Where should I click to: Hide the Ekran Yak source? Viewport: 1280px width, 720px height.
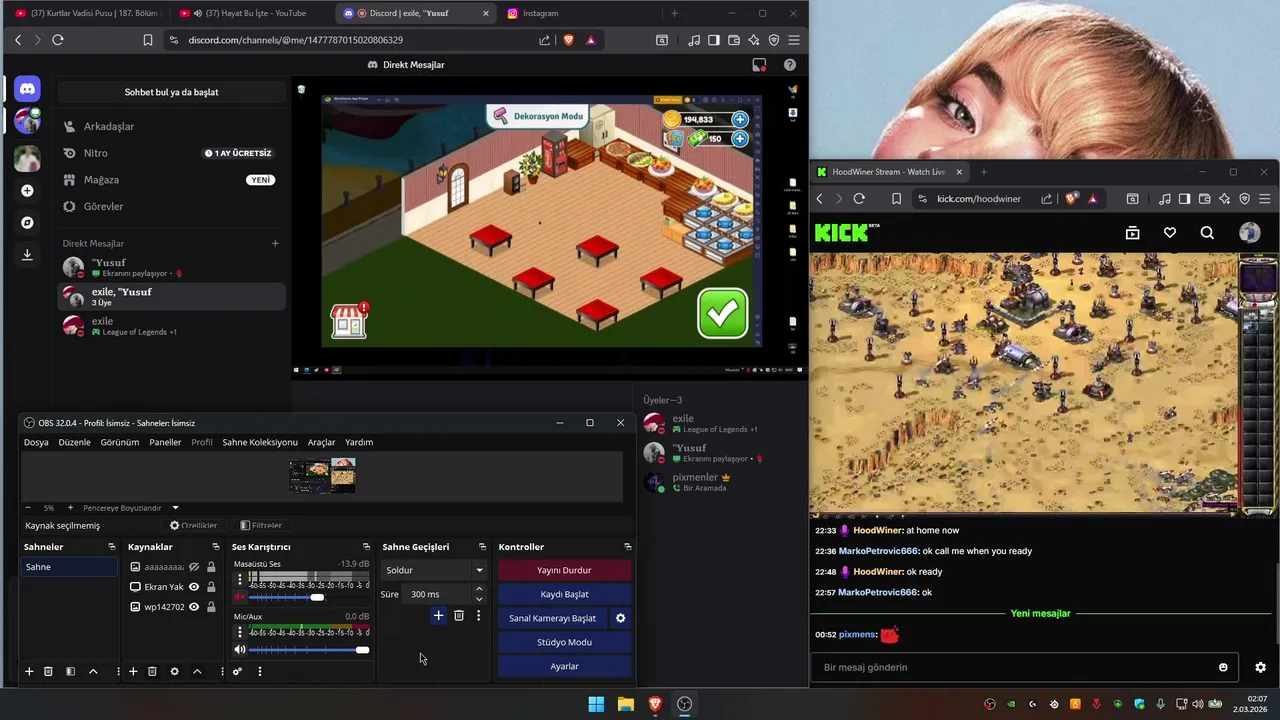point(194,587)
